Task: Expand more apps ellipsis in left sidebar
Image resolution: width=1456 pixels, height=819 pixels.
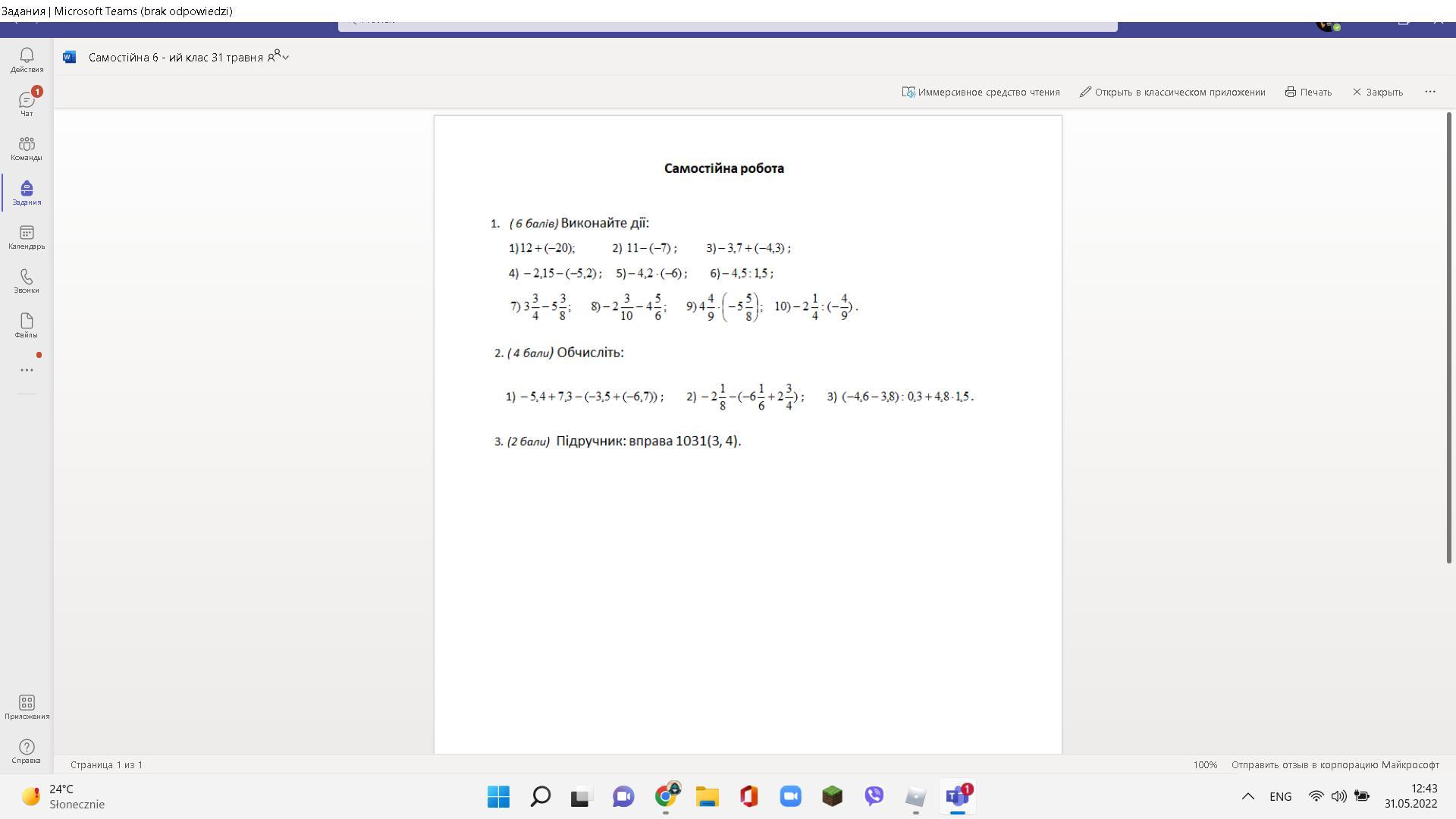Action: tap(27, 370)
